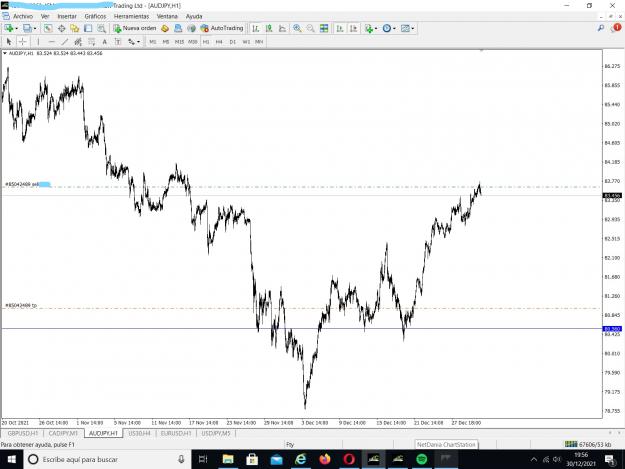Open Firefox from the taskbar
The height and width of the screenshot is (469, 625).
[325, 459]
